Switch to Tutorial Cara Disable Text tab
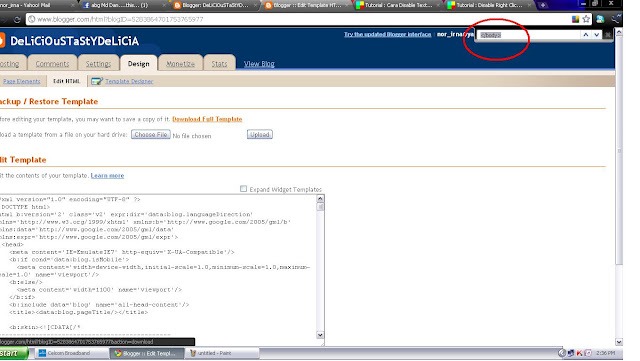The image size is (640, 361). (x=397, y=5)
